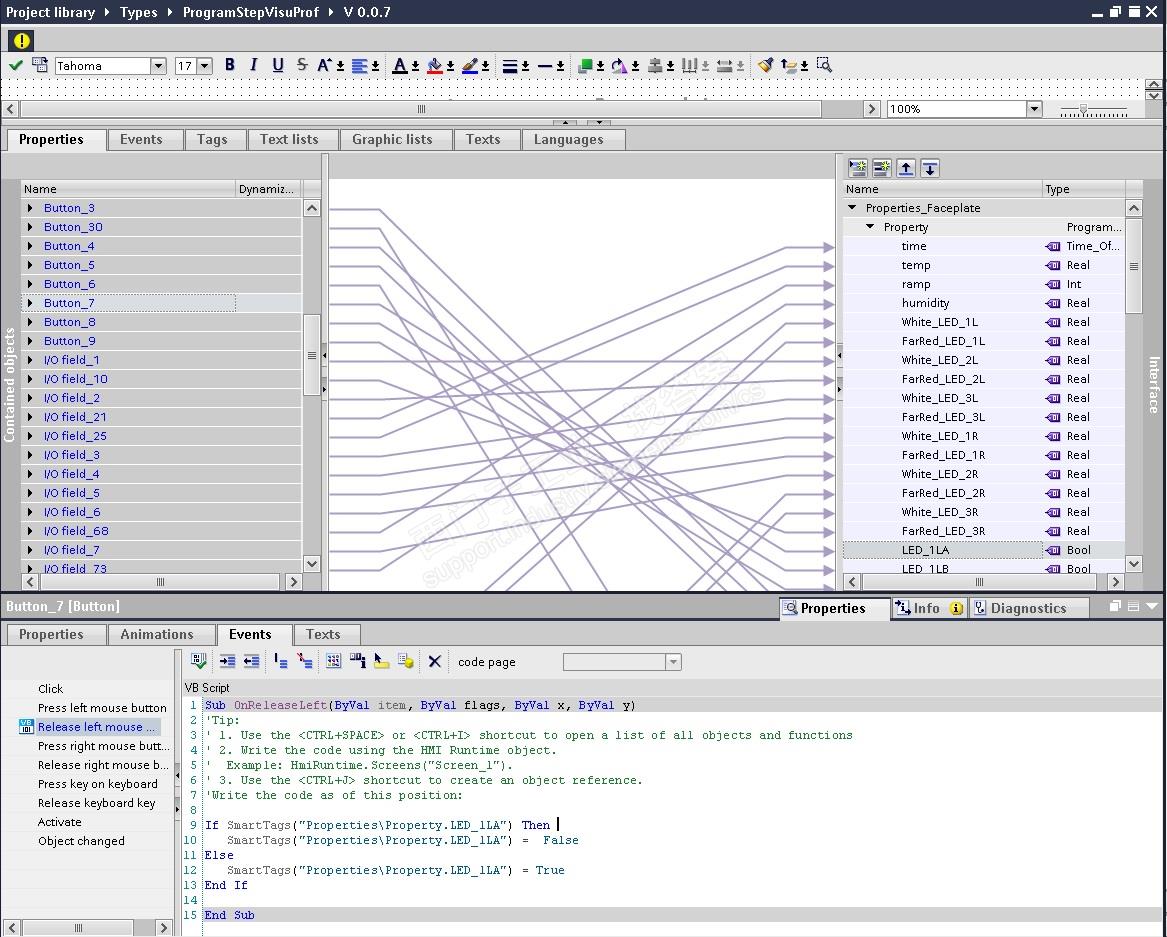Viewport: 1167px width, 937px height.
Task: Toggle italic text formatting
Action: [253, 65]
